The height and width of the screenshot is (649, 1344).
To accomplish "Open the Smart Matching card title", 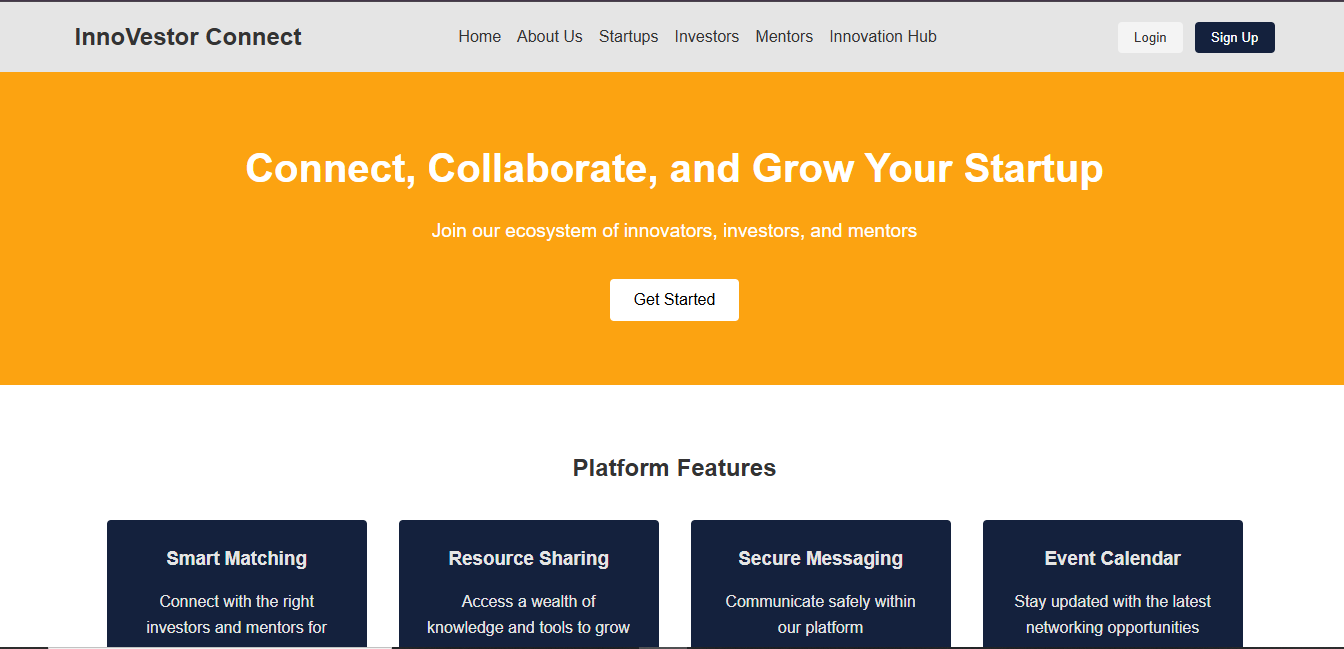I will pyautogui.click(x=236, y=559).
